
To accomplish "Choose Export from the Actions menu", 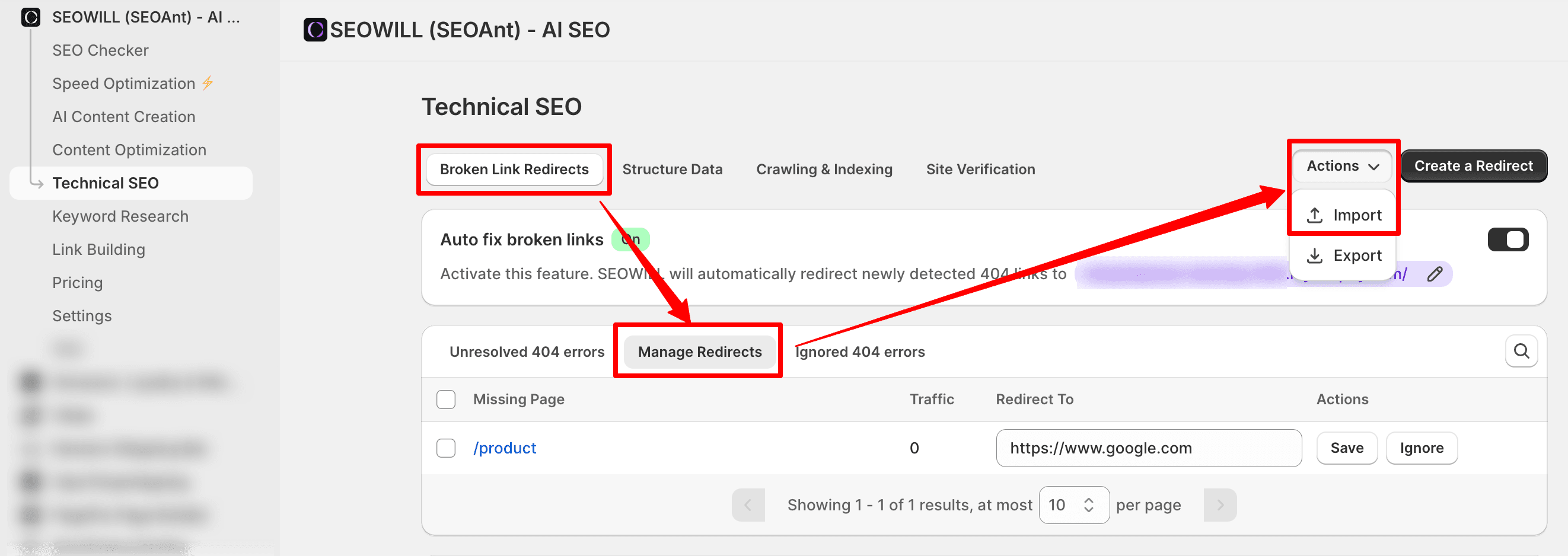I will coord(1343,255).
